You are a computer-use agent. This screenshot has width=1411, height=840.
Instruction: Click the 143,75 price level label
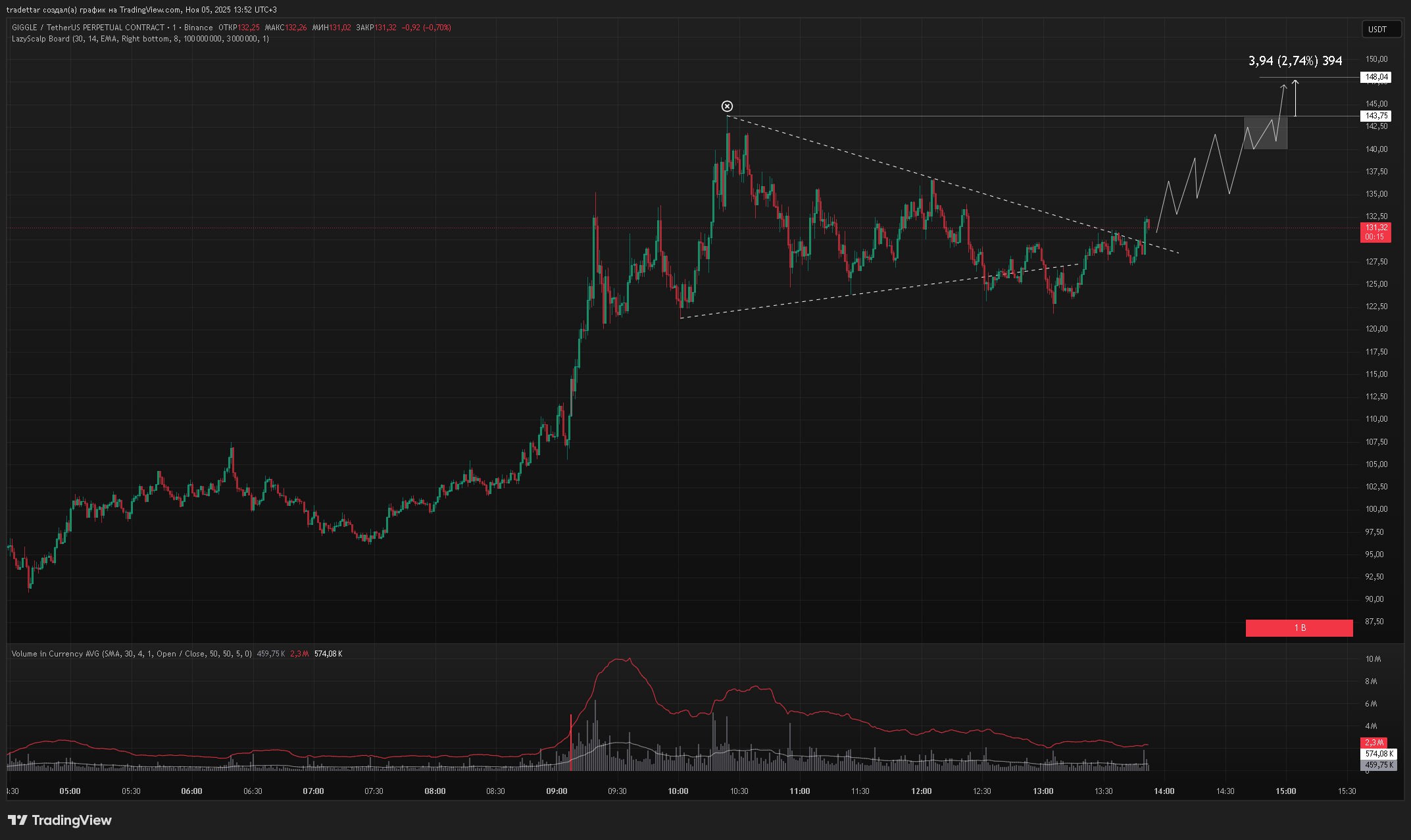click(x=1376, y=116)
